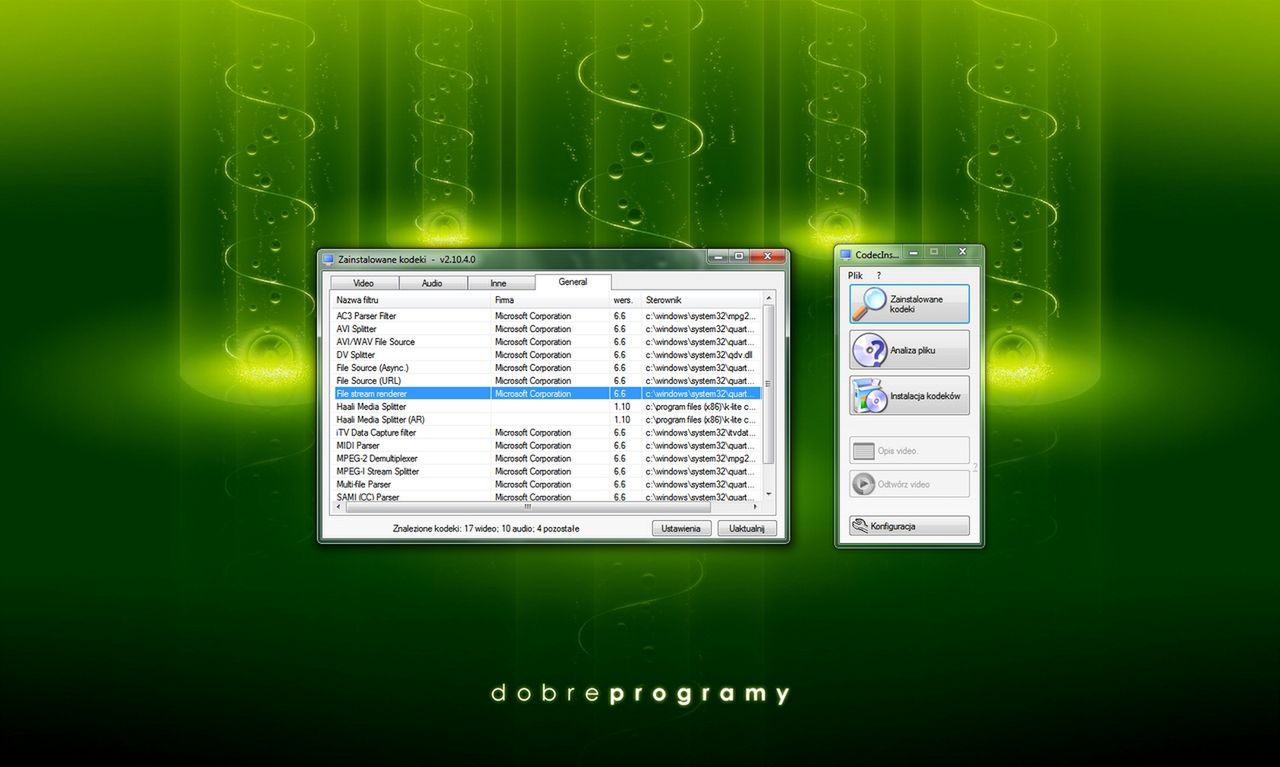The image size is (1280, 767).
Task: Select the File Source (Async.) row
Action: pyautogui.click(x=547, y=368)
